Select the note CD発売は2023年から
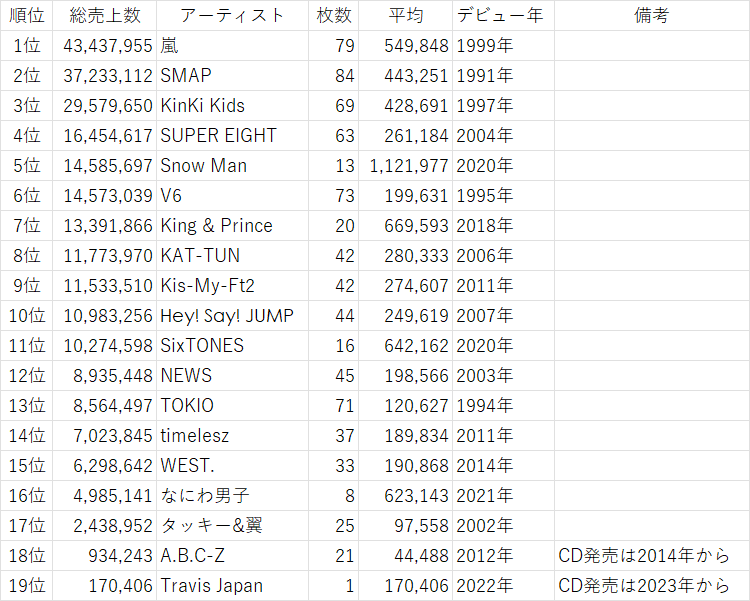 [x=652, y=586]
